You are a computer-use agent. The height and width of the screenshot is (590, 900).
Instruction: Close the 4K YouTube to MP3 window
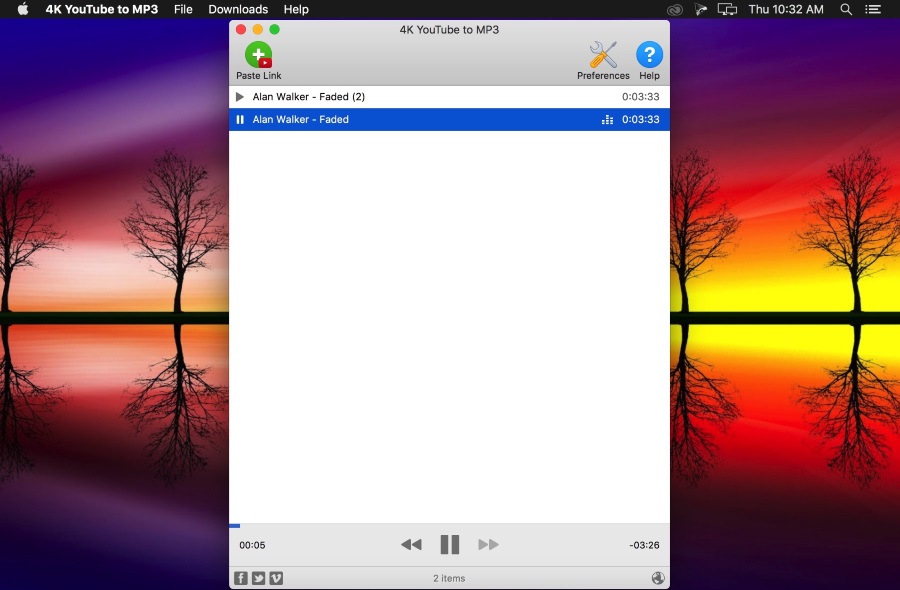click(241, 29)
